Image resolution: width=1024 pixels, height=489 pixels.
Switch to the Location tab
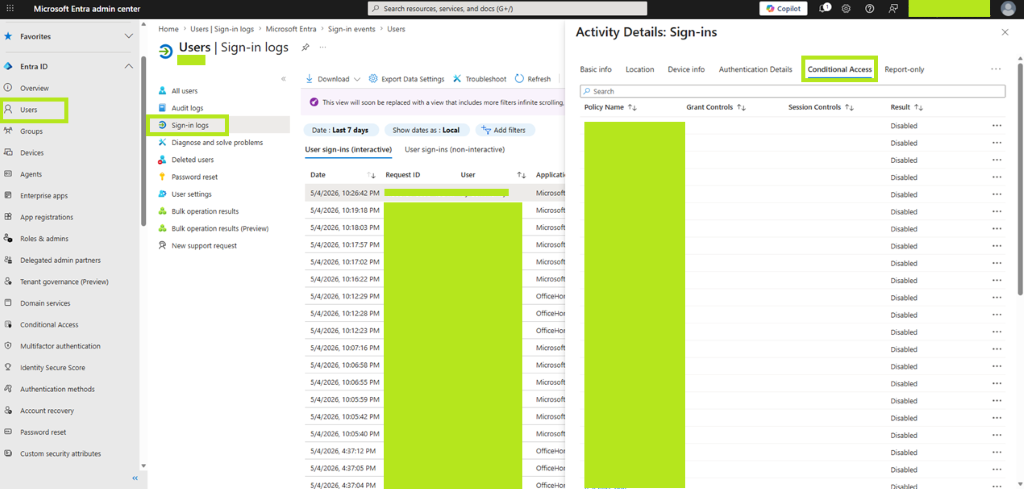(x=639, y=69)
